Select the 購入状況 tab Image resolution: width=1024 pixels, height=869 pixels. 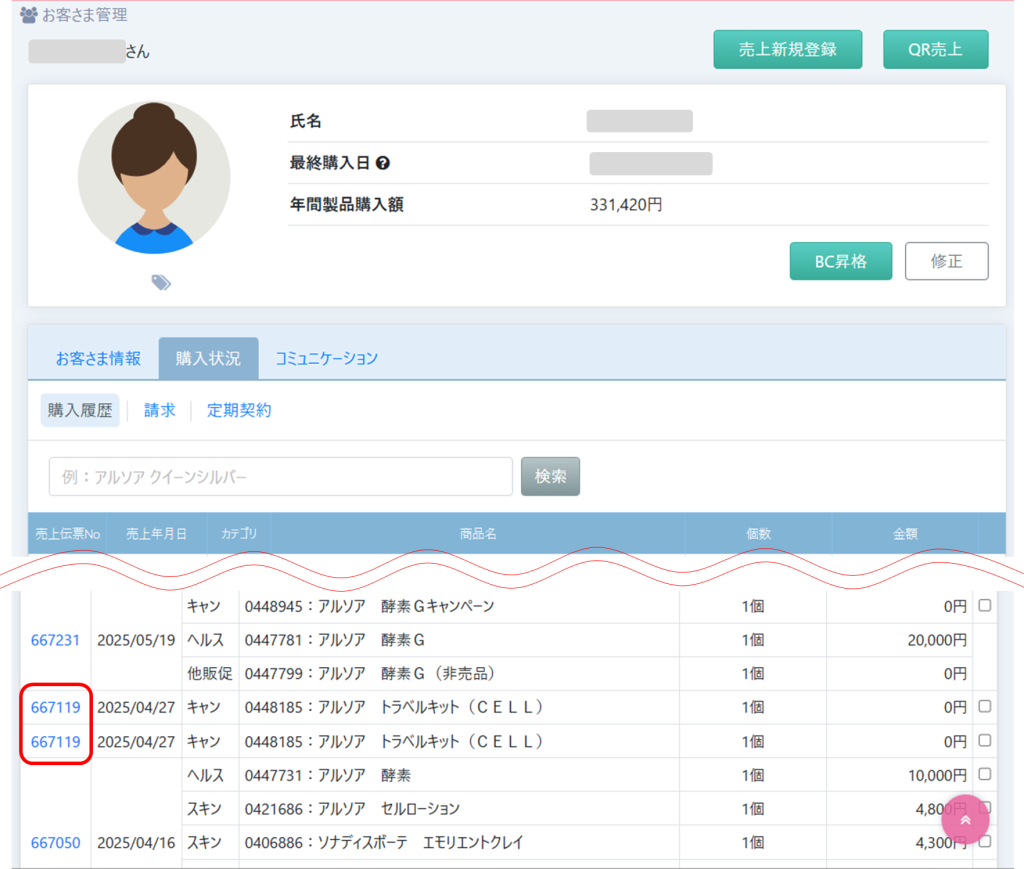(208, 358)
